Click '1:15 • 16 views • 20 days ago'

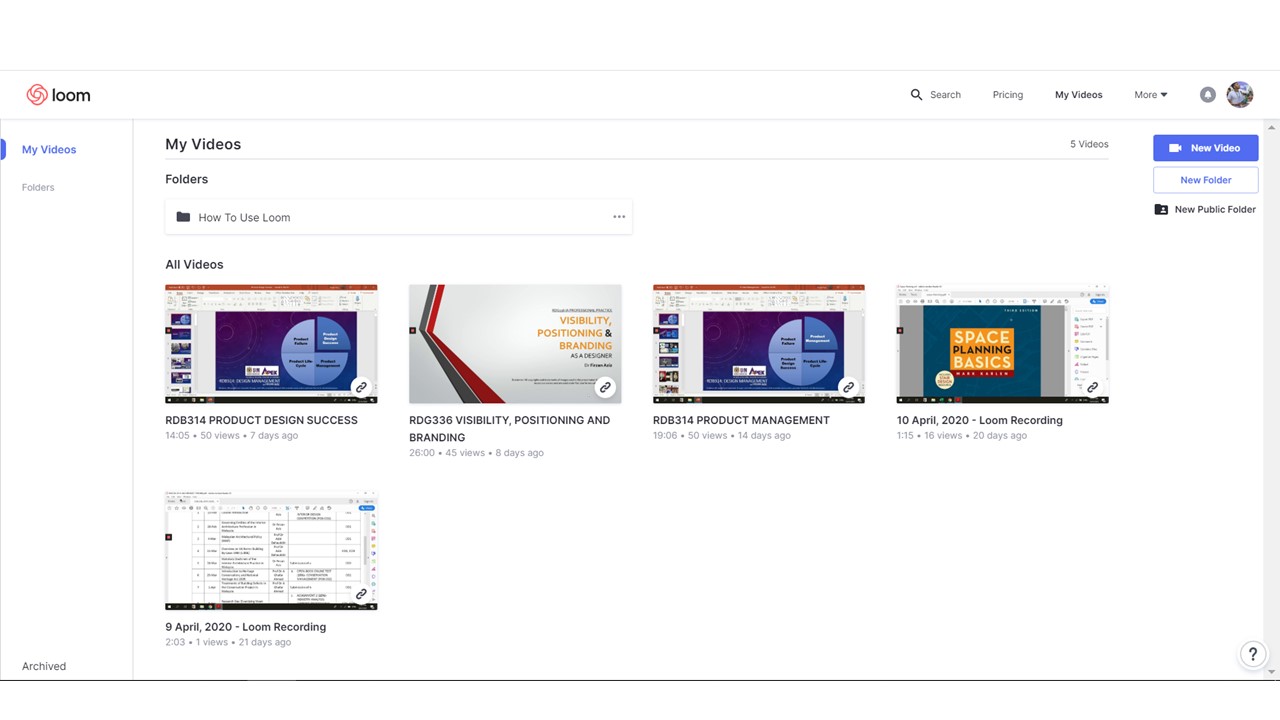(962, 436)
